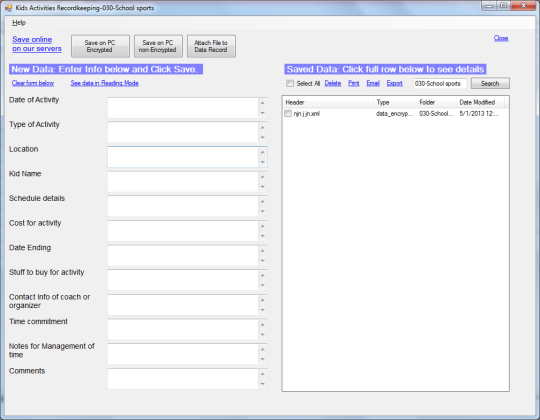Screen dimensions: 540x420
Task: Click scroll down arrow of Time commitment field
Action: tap(263, 335)
